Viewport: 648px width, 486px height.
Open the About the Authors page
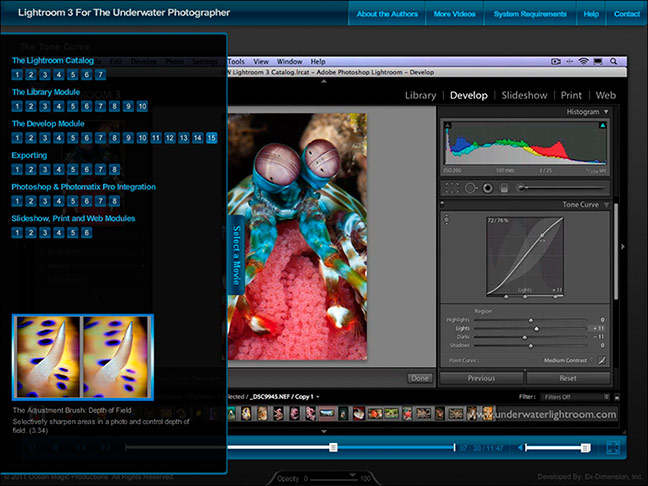click(x=387, y=14)
